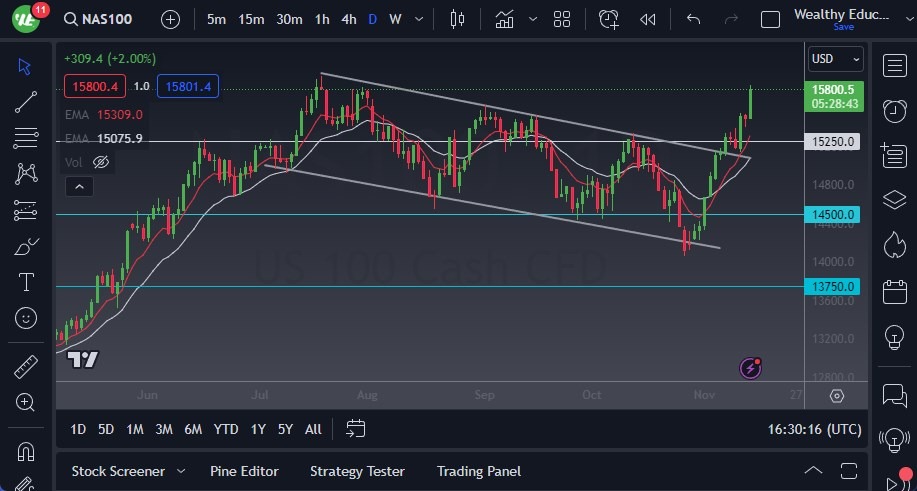The image size is (917, 491).
Task: Open the Strategy Tester tab
Action: tap(357, 471)
